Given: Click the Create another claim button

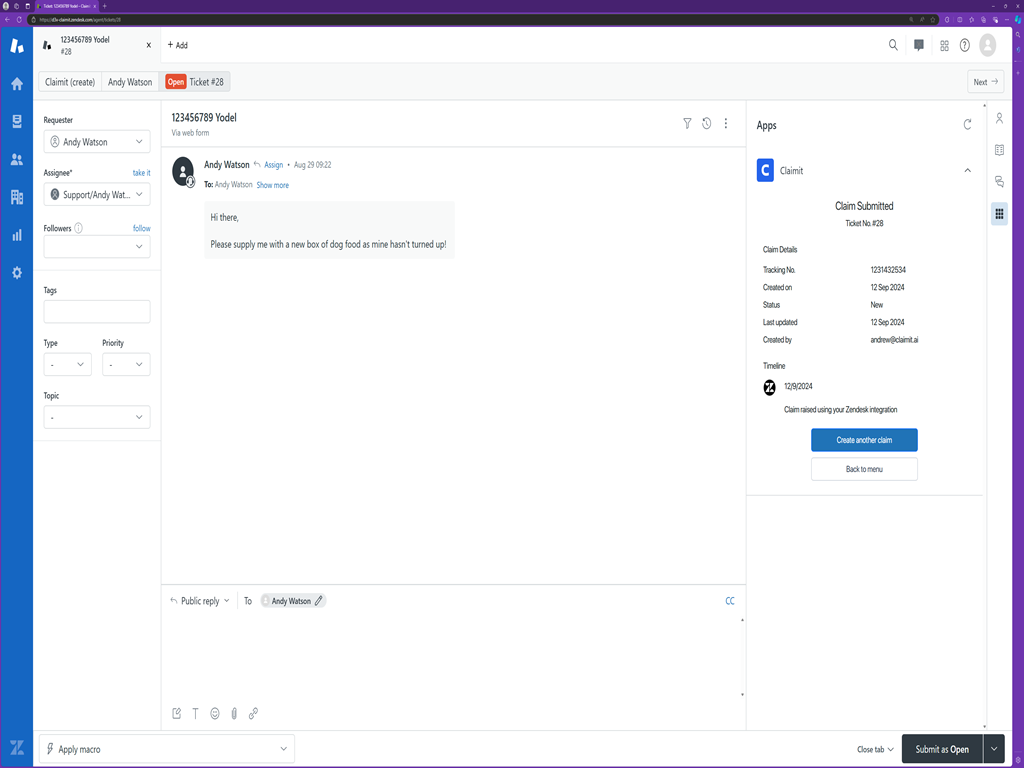Looking at the screenshot, I should 864,440.
